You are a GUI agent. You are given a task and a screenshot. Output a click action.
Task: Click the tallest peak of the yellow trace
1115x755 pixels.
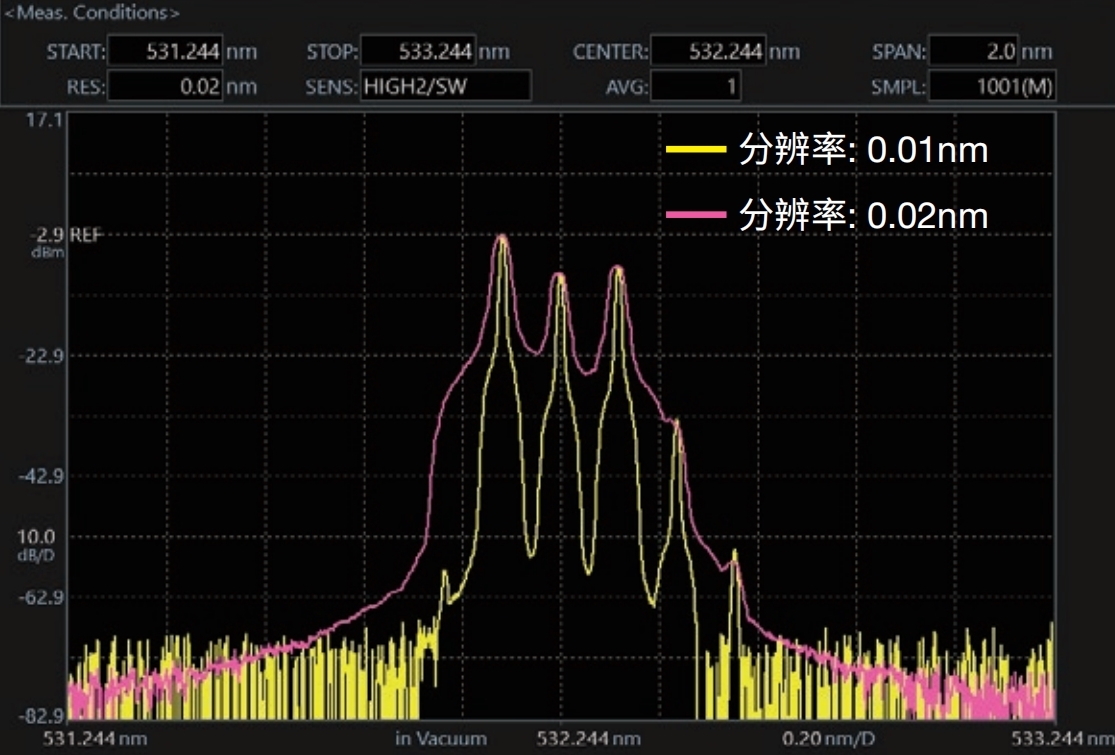point(504,238)
